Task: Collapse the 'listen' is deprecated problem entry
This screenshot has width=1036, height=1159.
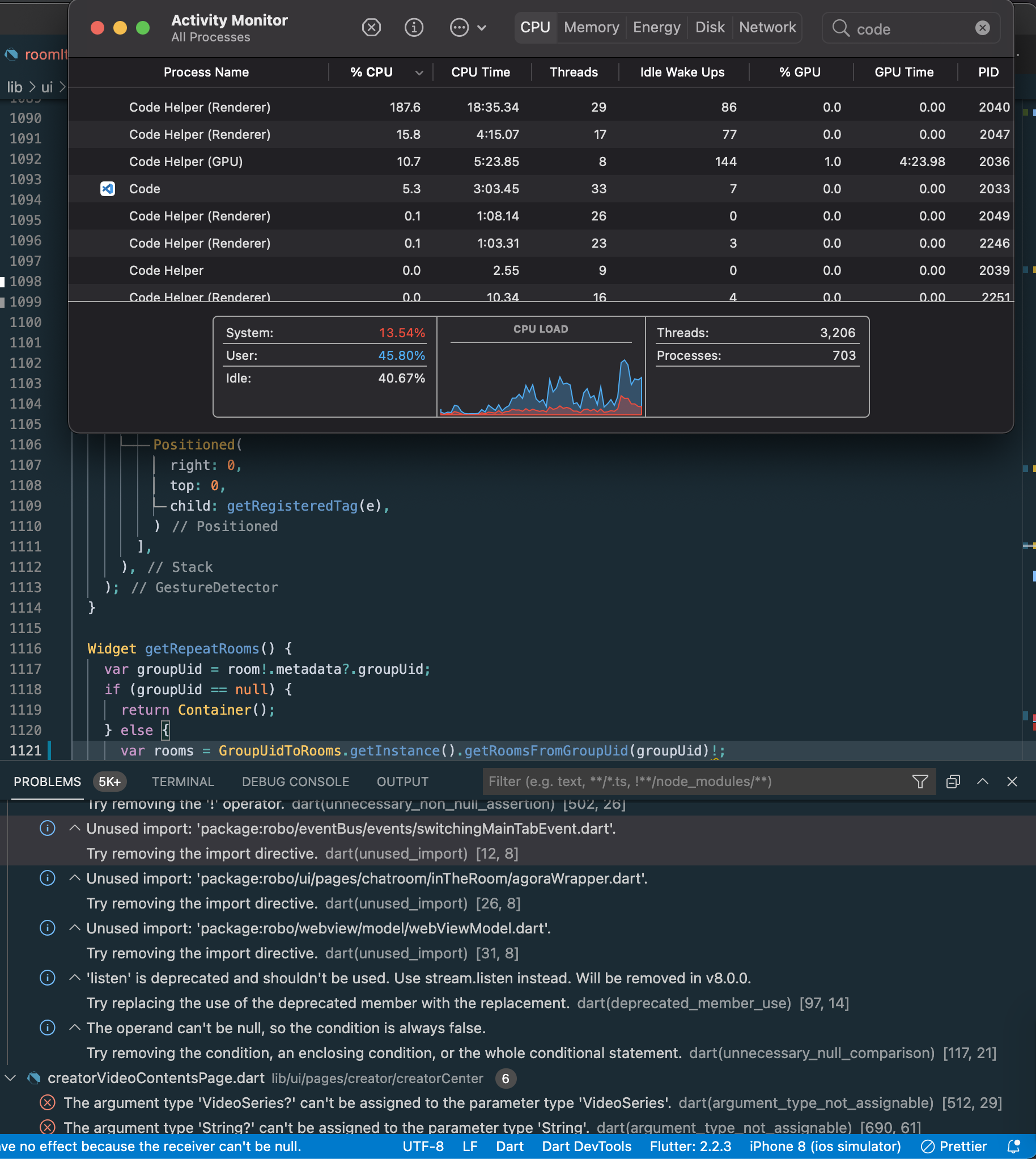Action: 75,978
